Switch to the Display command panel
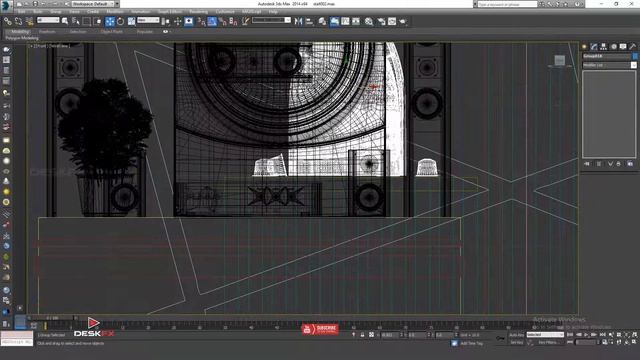640x360 pixels. click(623, 47)
